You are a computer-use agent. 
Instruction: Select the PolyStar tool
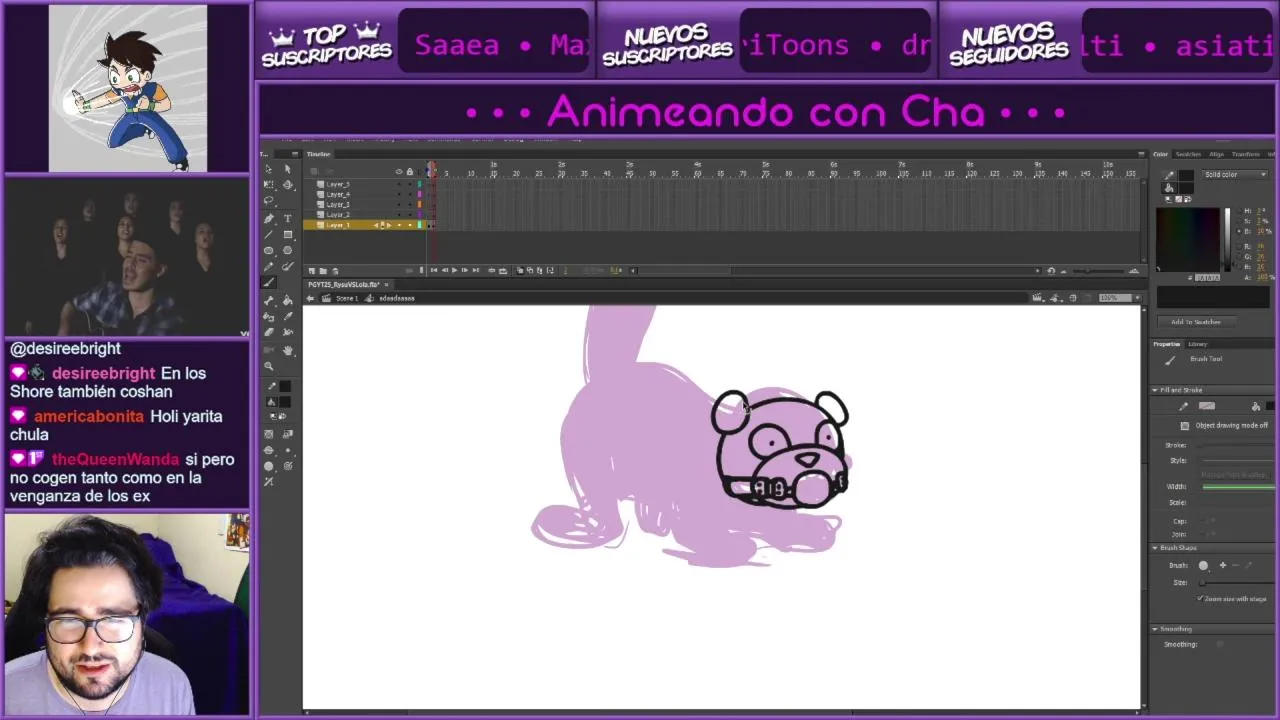pyautogui.click(x=288, y=250)
